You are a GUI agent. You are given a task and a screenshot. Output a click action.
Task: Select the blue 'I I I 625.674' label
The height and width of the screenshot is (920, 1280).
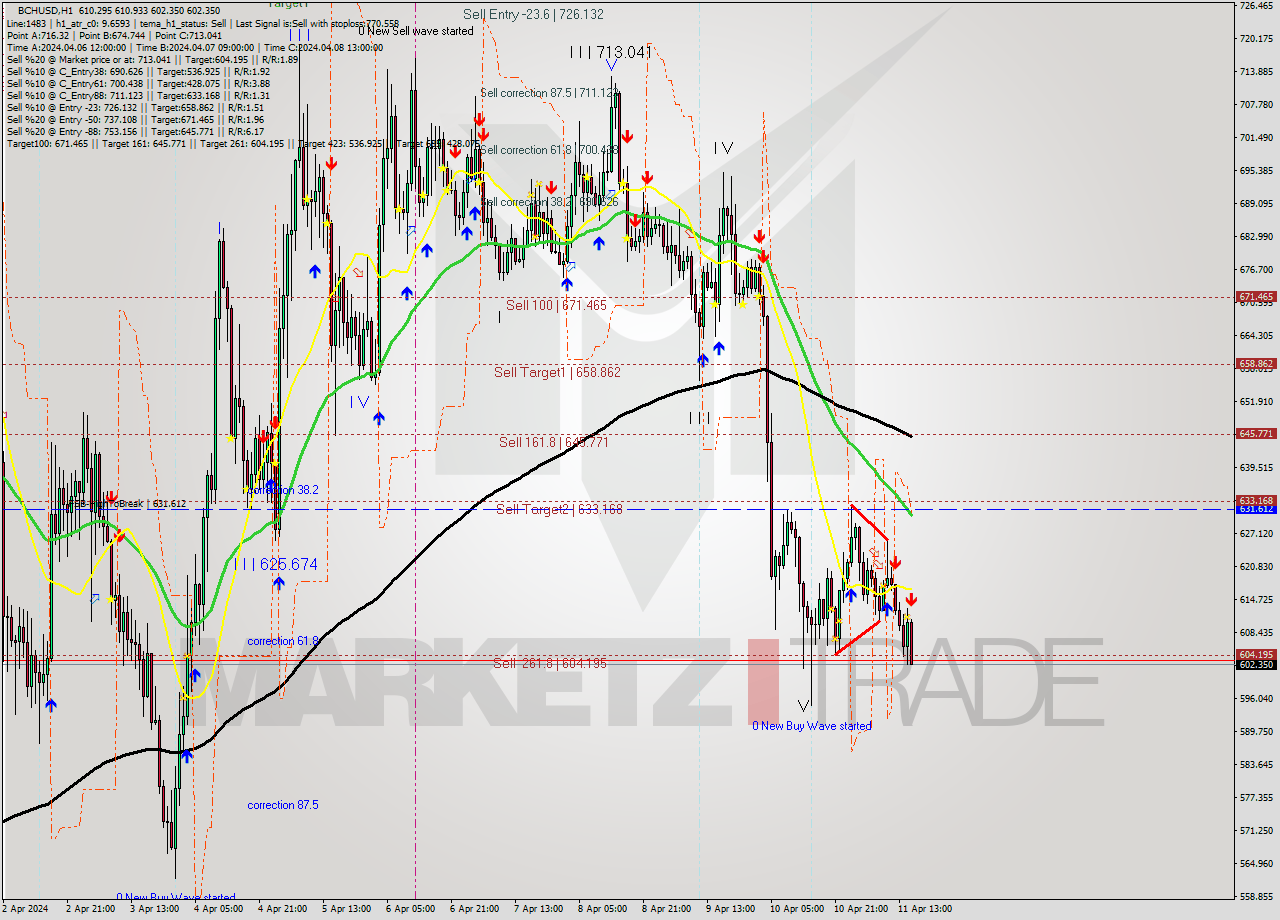point(276,565)
